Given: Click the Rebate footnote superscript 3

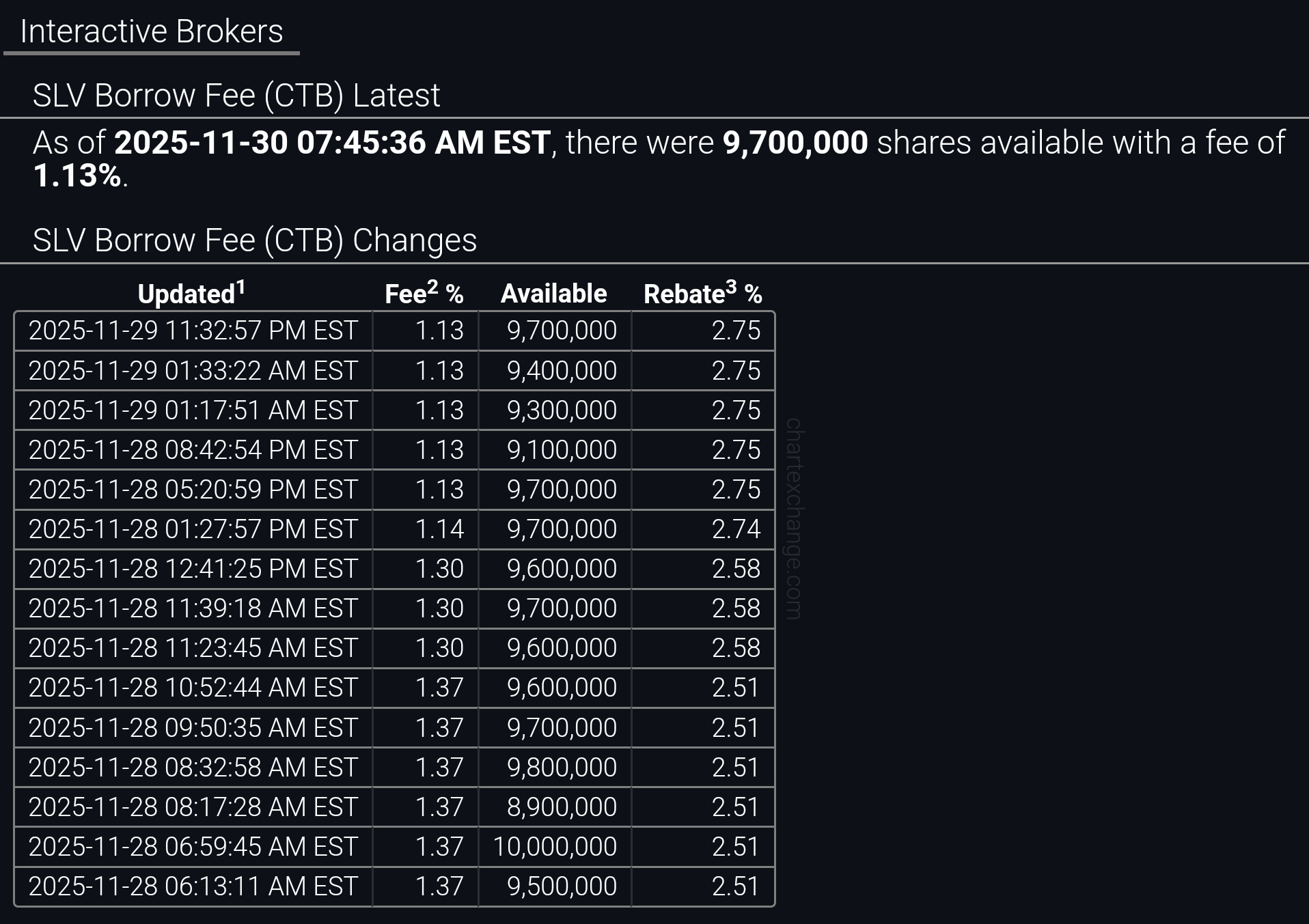Looking at the screenshot, I should click(731, 288).
